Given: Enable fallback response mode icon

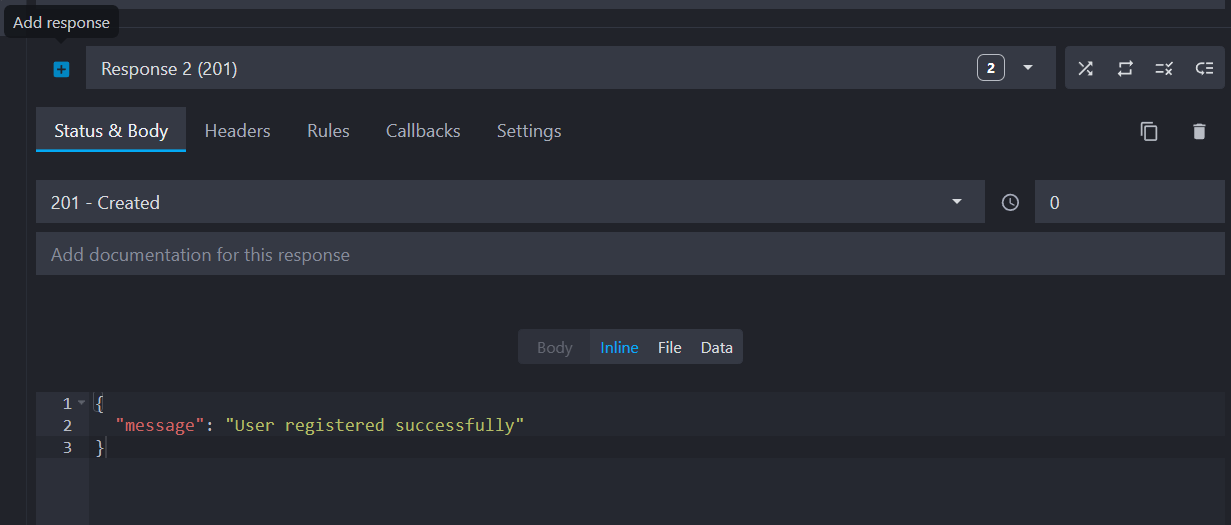Looking at the screenshot, I should (x=1205, y=68).
